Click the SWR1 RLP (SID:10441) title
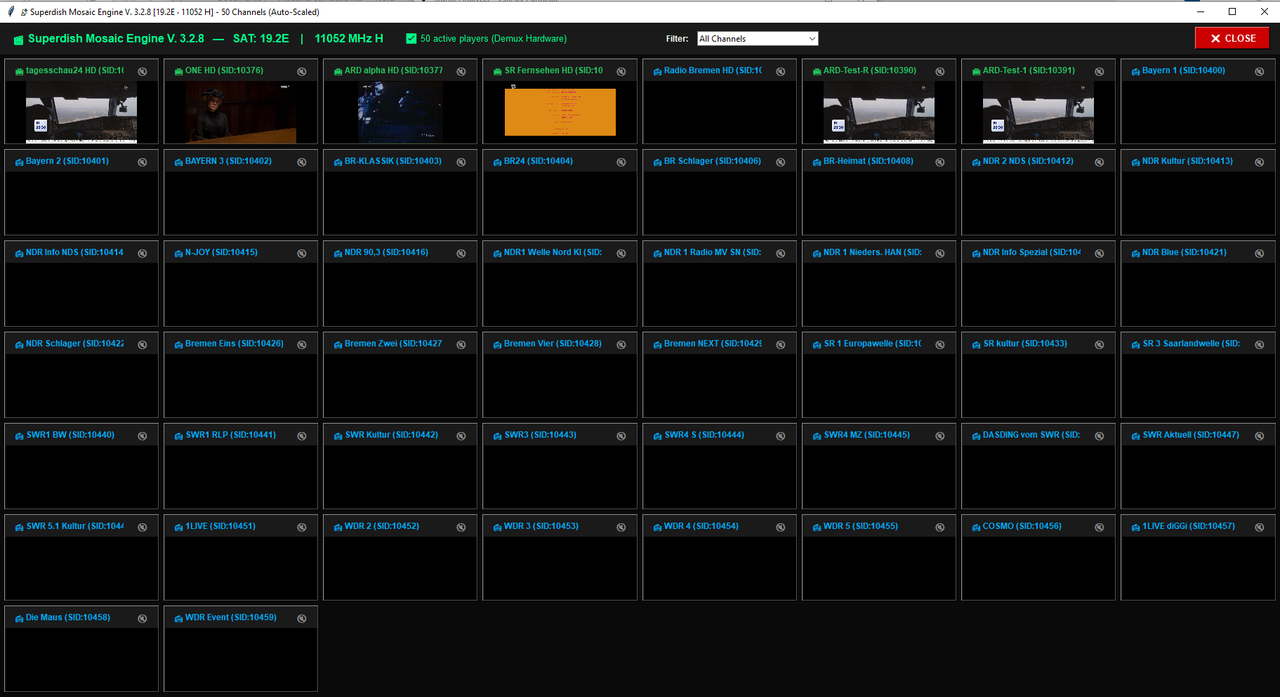The width and height of the screenshot is (1280, 697). coord(230,435)
